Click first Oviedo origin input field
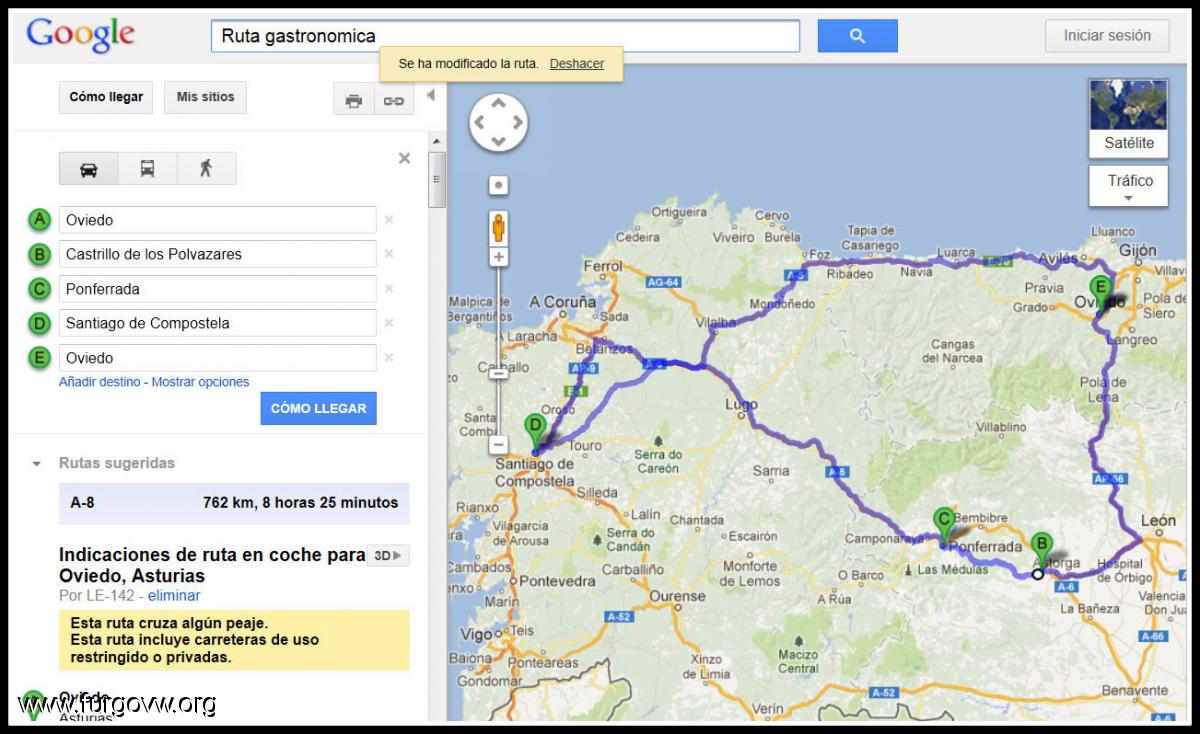This screenshot has height=734, width=1200. [217, 220]
